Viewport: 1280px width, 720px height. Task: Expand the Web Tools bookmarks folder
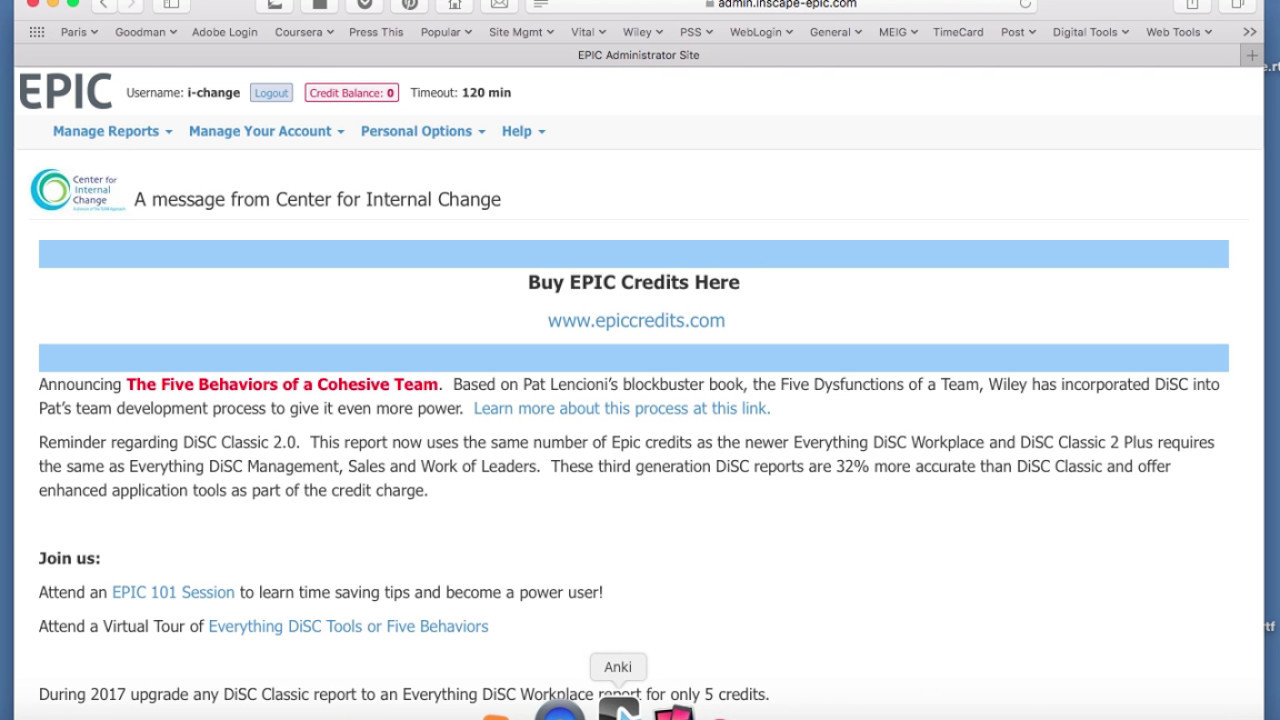pos(1179,32)
